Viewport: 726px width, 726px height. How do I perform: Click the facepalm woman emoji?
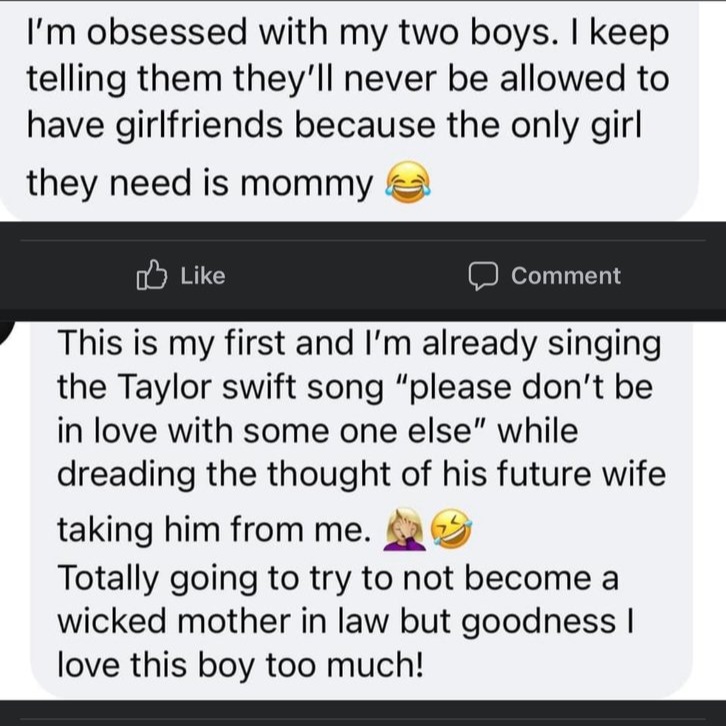405,529
